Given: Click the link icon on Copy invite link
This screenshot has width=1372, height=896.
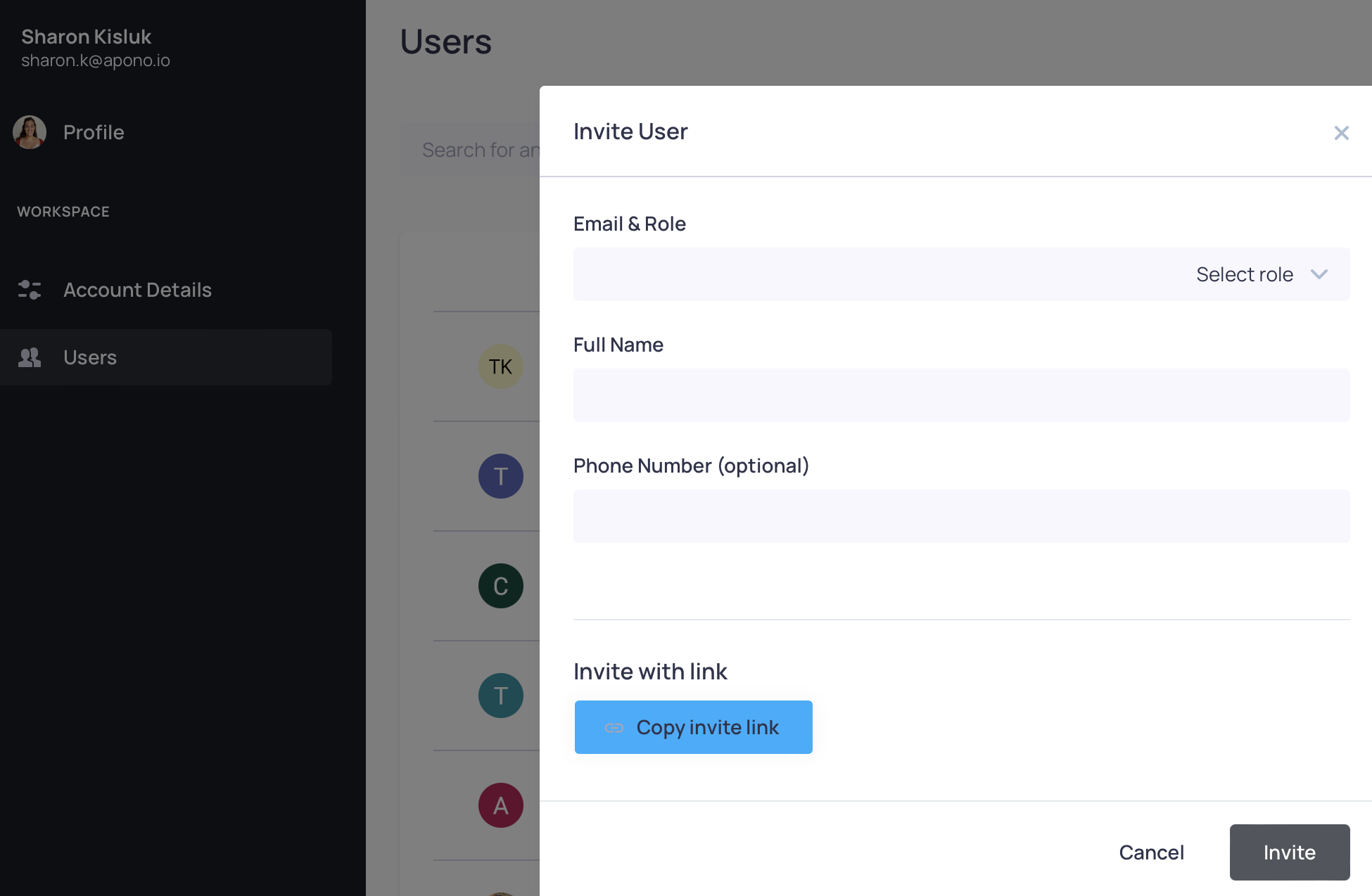Looking at the screenshot, I should pos(614,728).
